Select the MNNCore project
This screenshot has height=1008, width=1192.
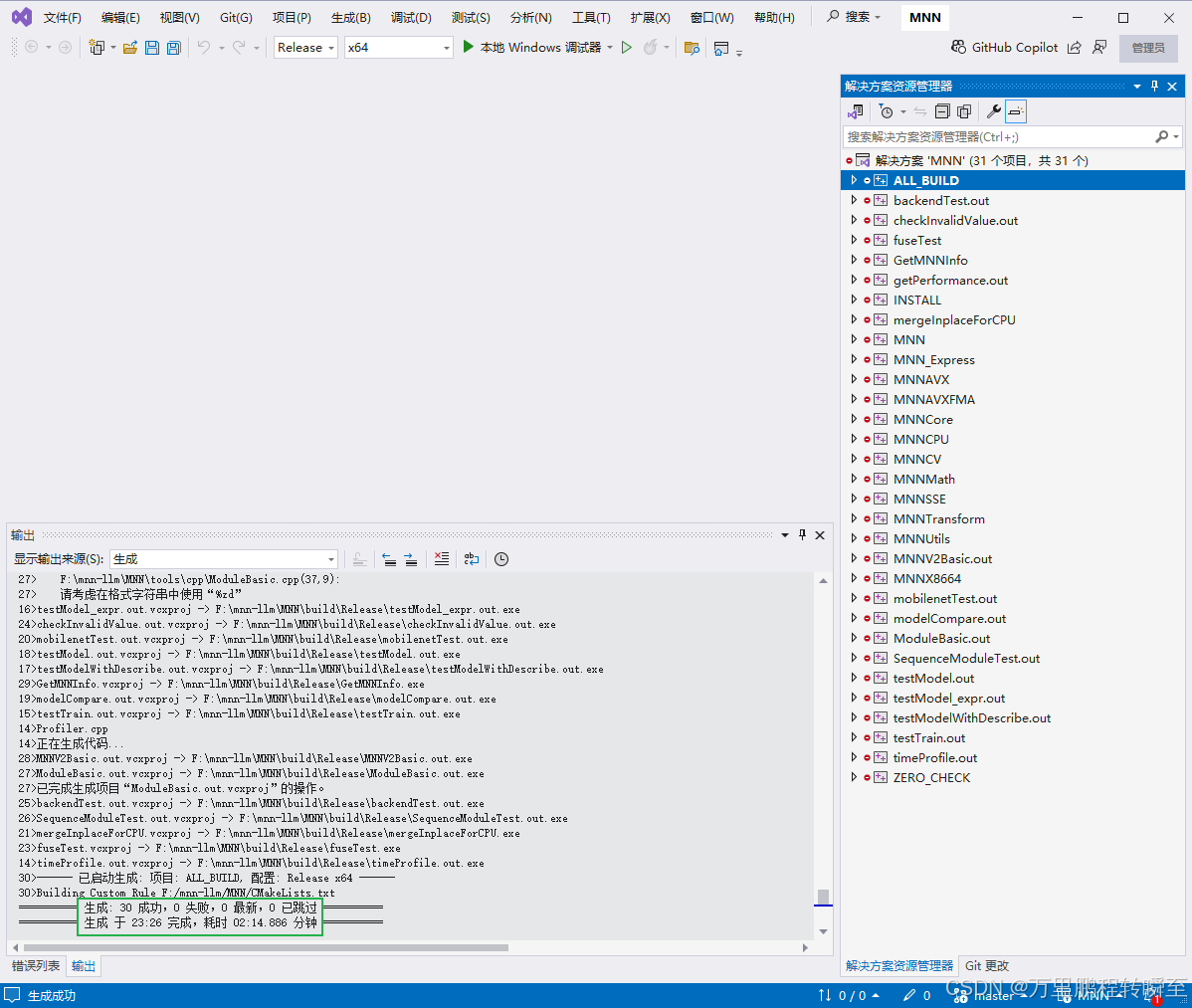coord(923,420)
